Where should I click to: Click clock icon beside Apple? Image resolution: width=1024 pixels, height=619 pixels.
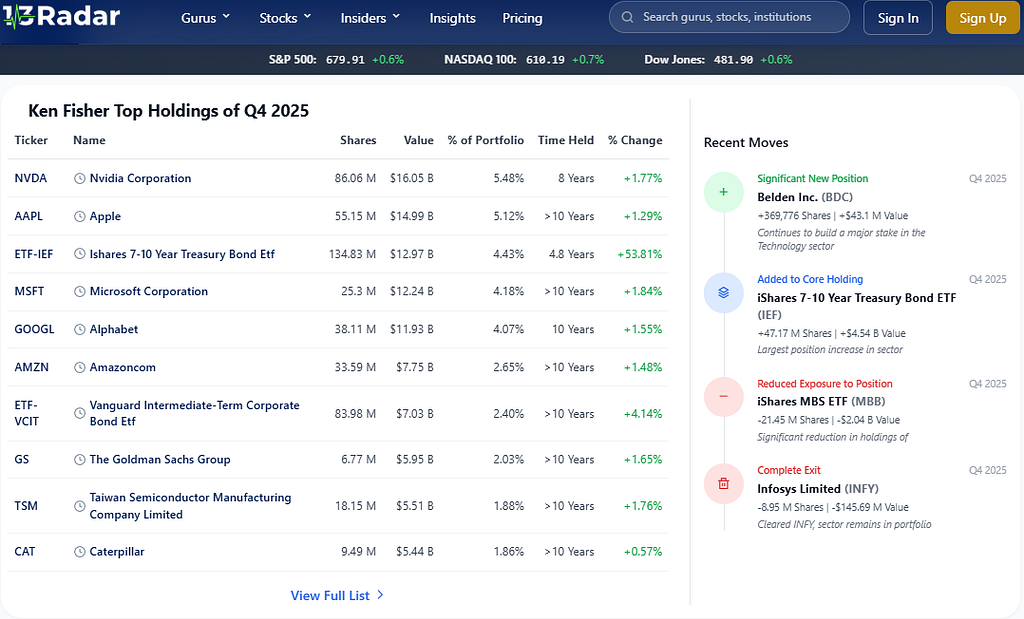click(x=80, y=216)
